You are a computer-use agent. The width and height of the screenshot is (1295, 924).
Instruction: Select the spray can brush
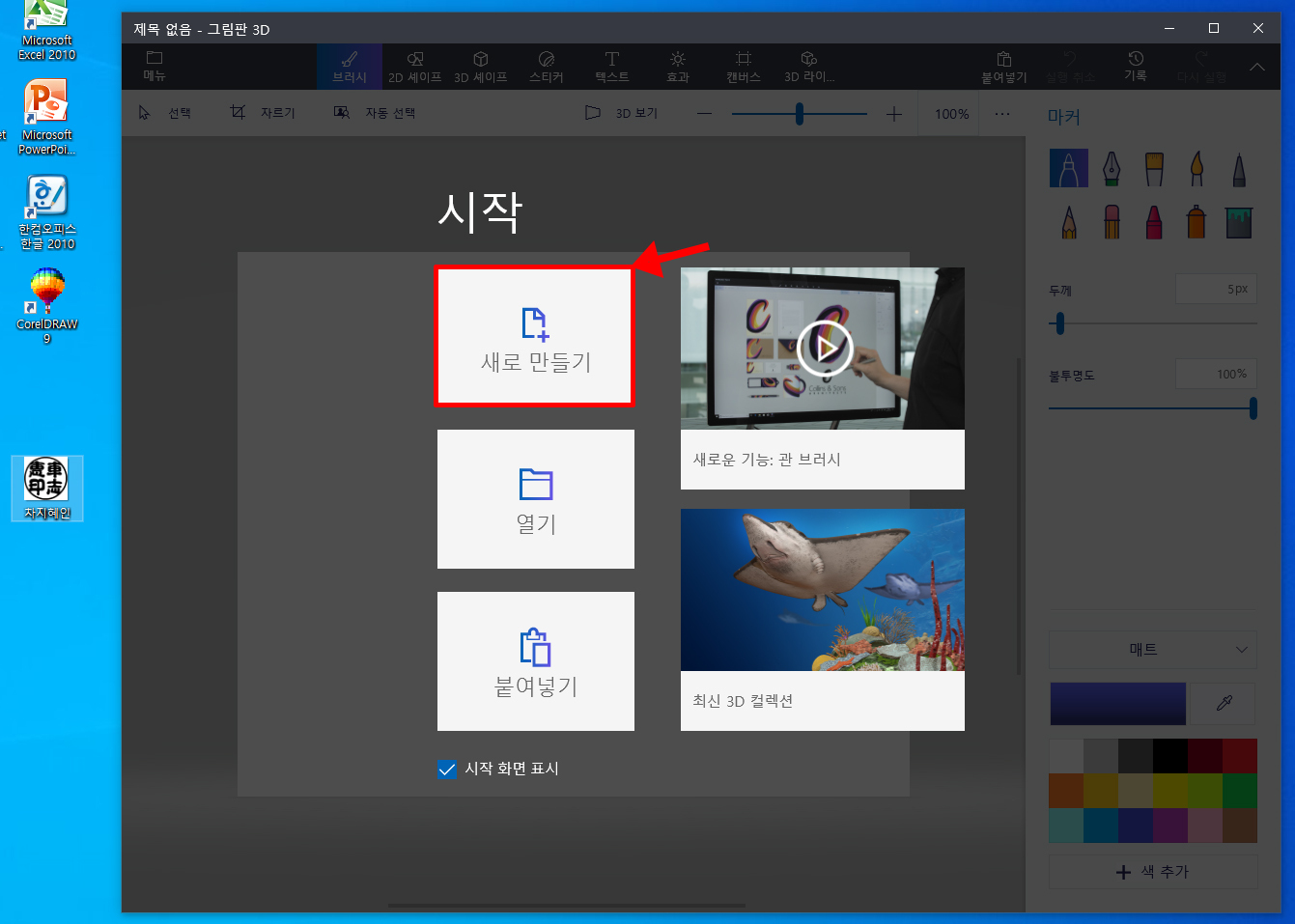1196,222
